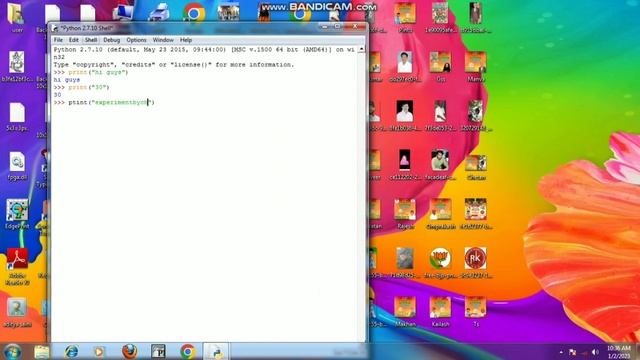Viewport: 640px width, 360px height.
Task: Show hidden system tray icons
Action: tap(561, 352)
